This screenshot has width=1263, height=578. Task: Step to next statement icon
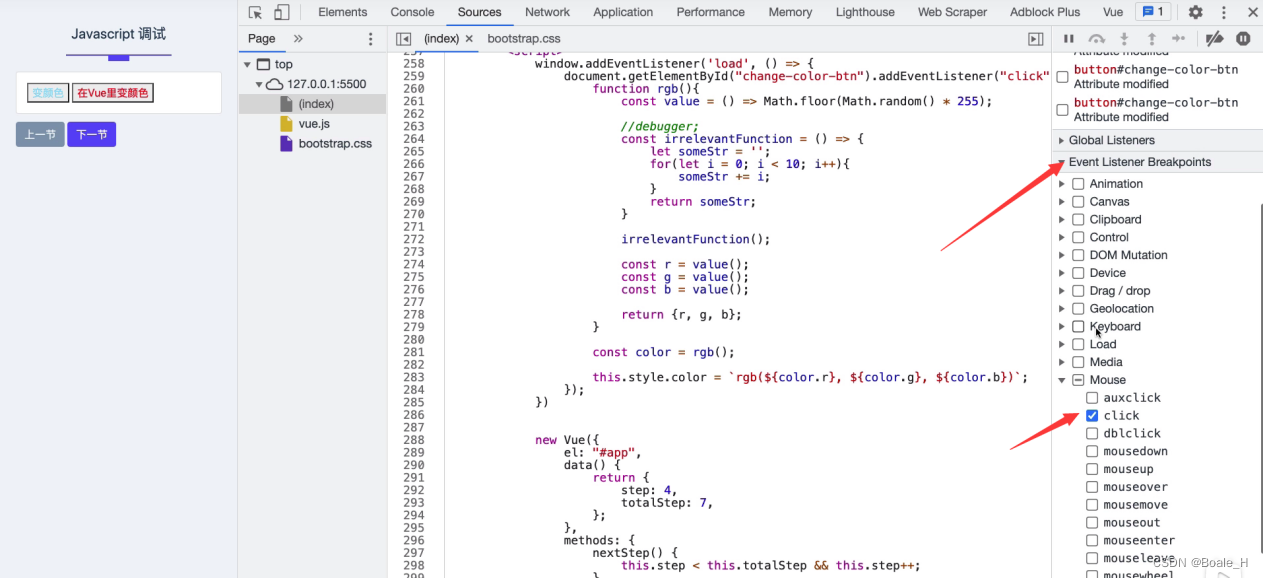[1178, 39]
